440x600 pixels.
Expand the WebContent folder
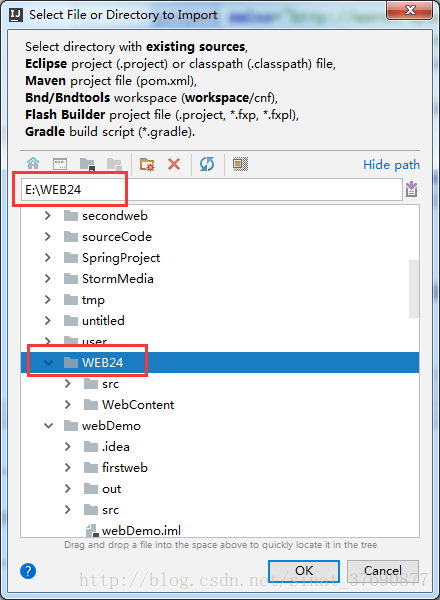pos(68,404)
